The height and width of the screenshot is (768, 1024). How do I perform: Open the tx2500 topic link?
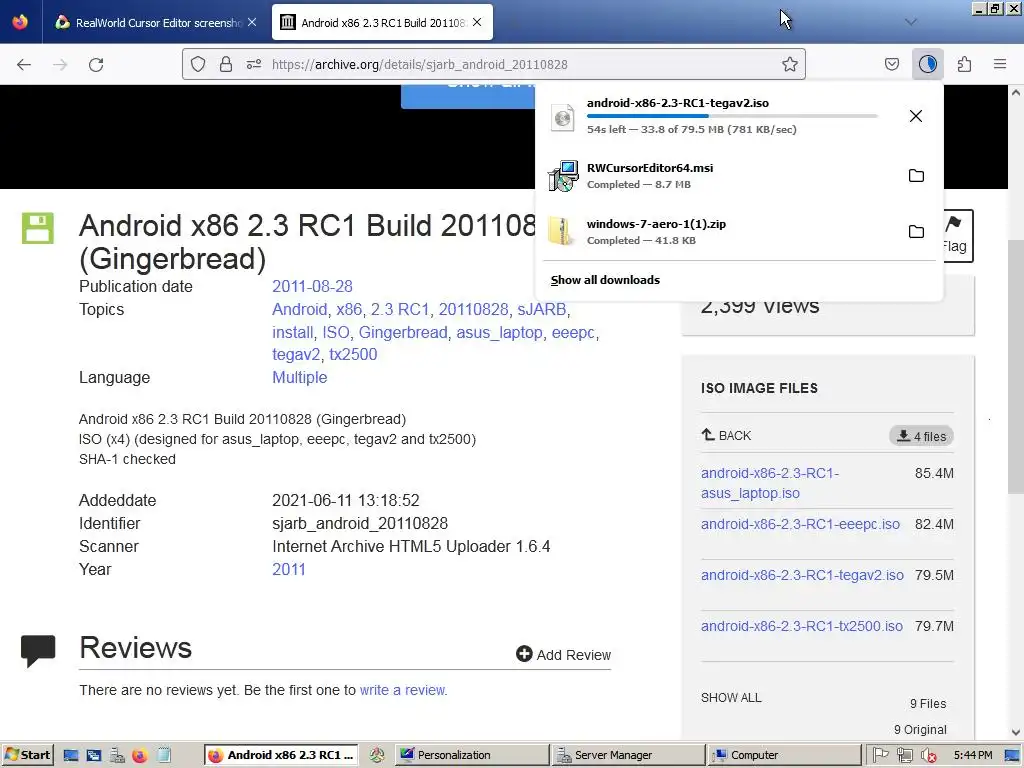point(353,355)
